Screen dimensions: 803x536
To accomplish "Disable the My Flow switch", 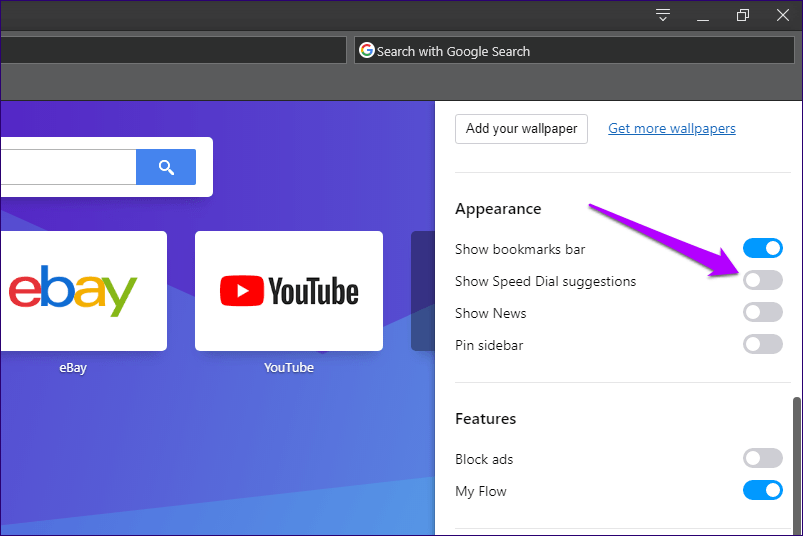I will [763, 490].
